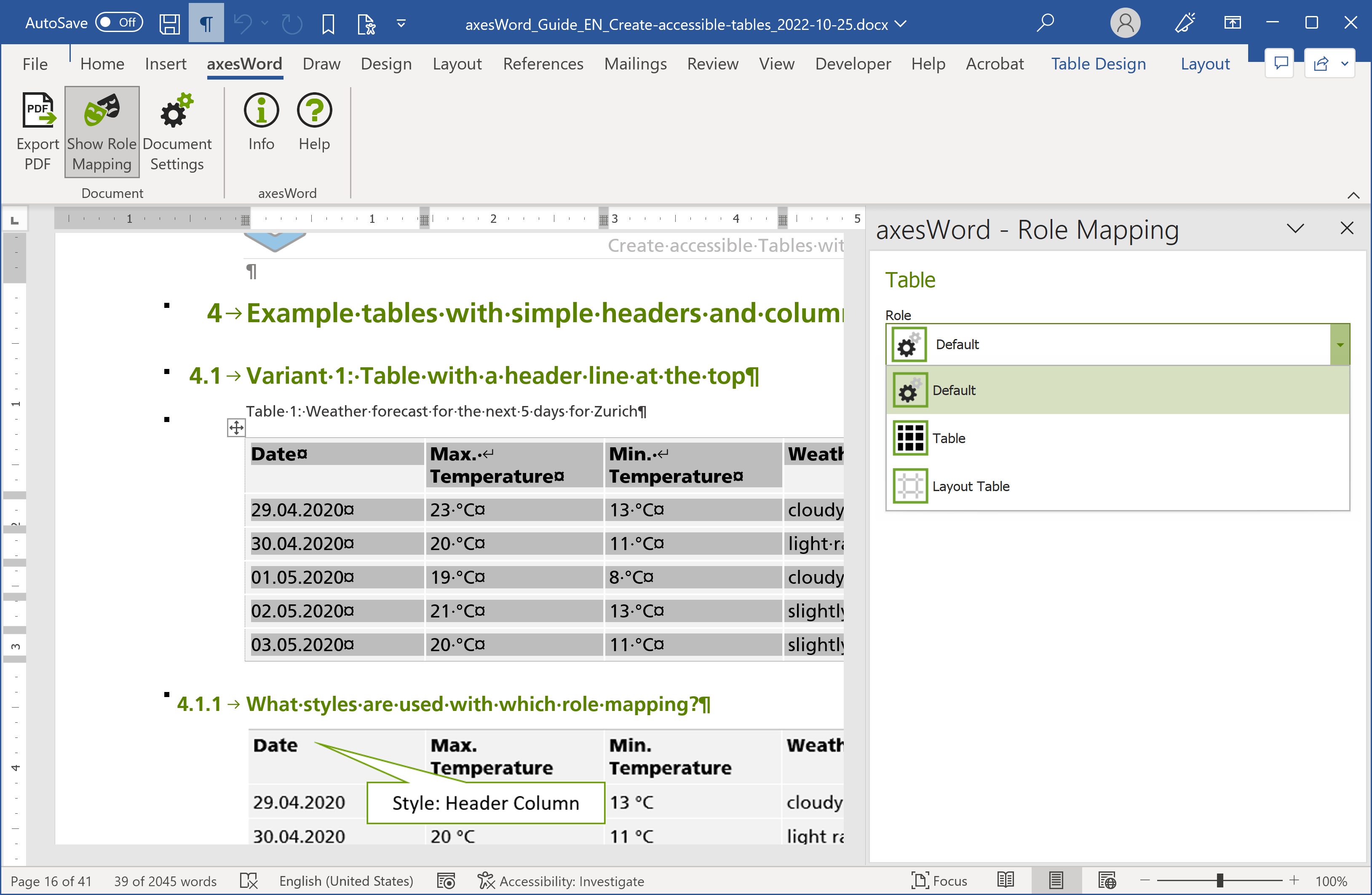Select Layout Table role option
The width and height of the screenshot is (1372, 895).
(970, 486)
